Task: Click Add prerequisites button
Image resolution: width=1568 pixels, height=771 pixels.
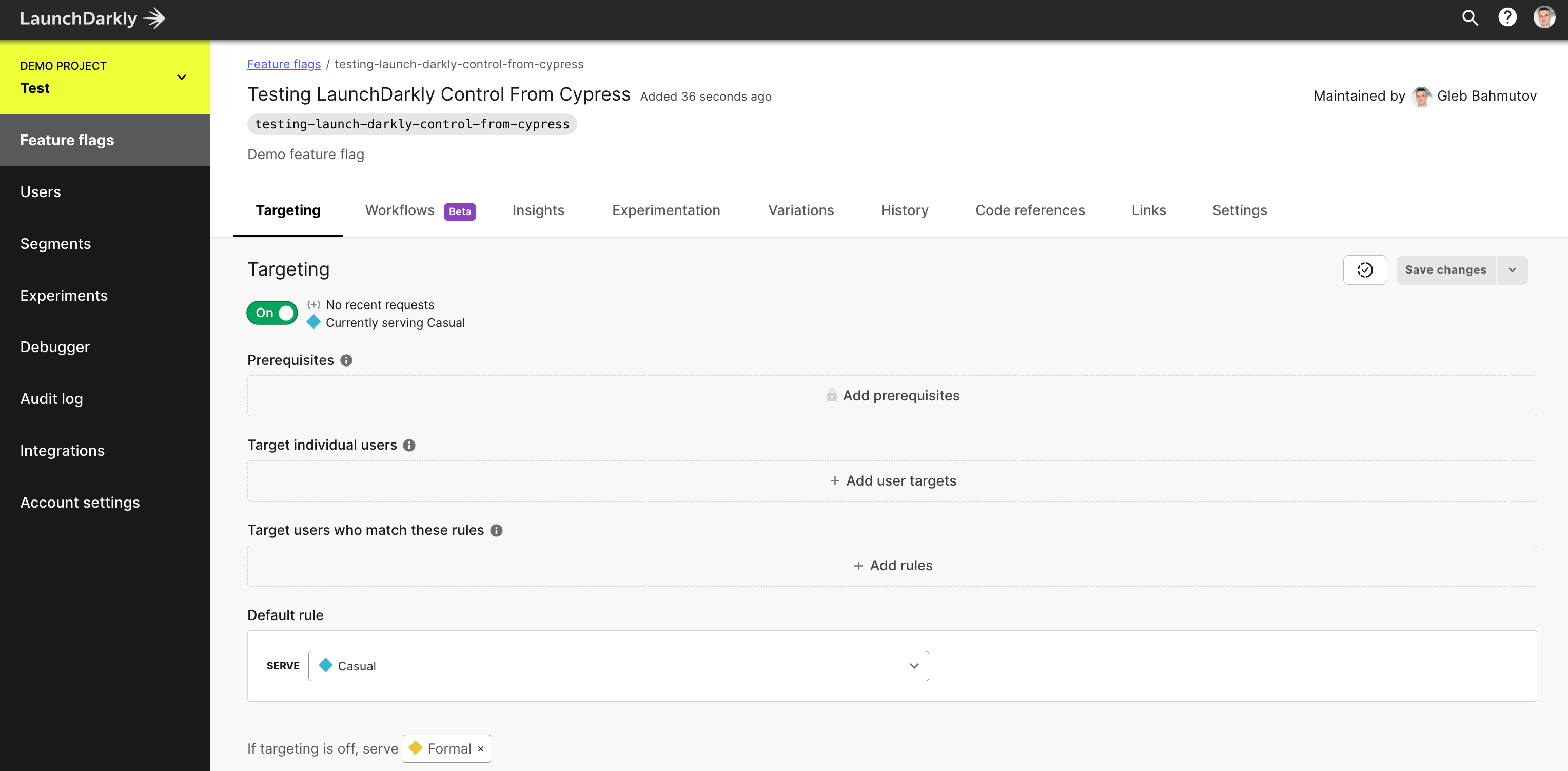Action: coord(892,395)
